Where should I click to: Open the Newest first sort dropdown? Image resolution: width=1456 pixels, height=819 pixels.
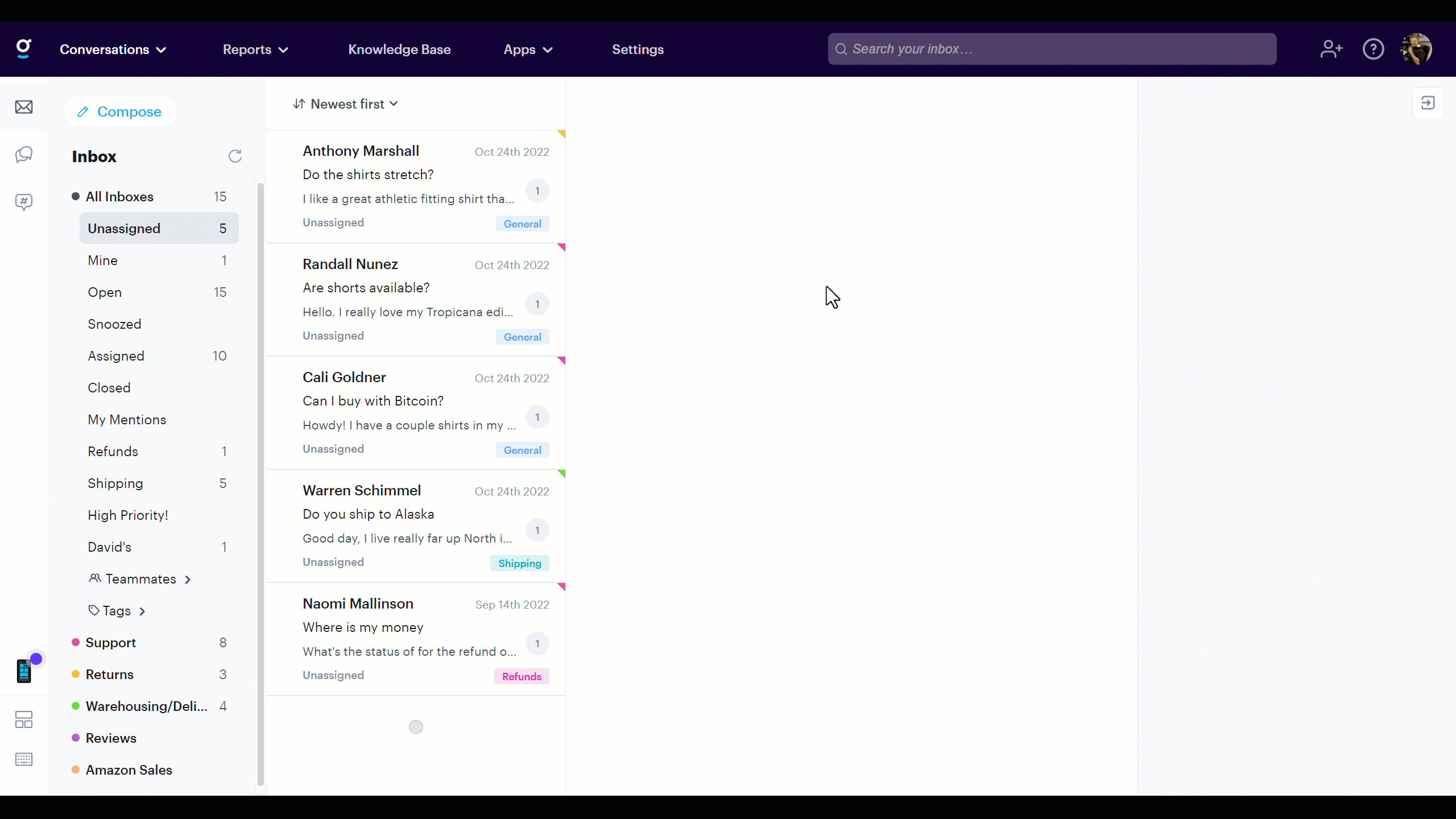pos(346,104)
